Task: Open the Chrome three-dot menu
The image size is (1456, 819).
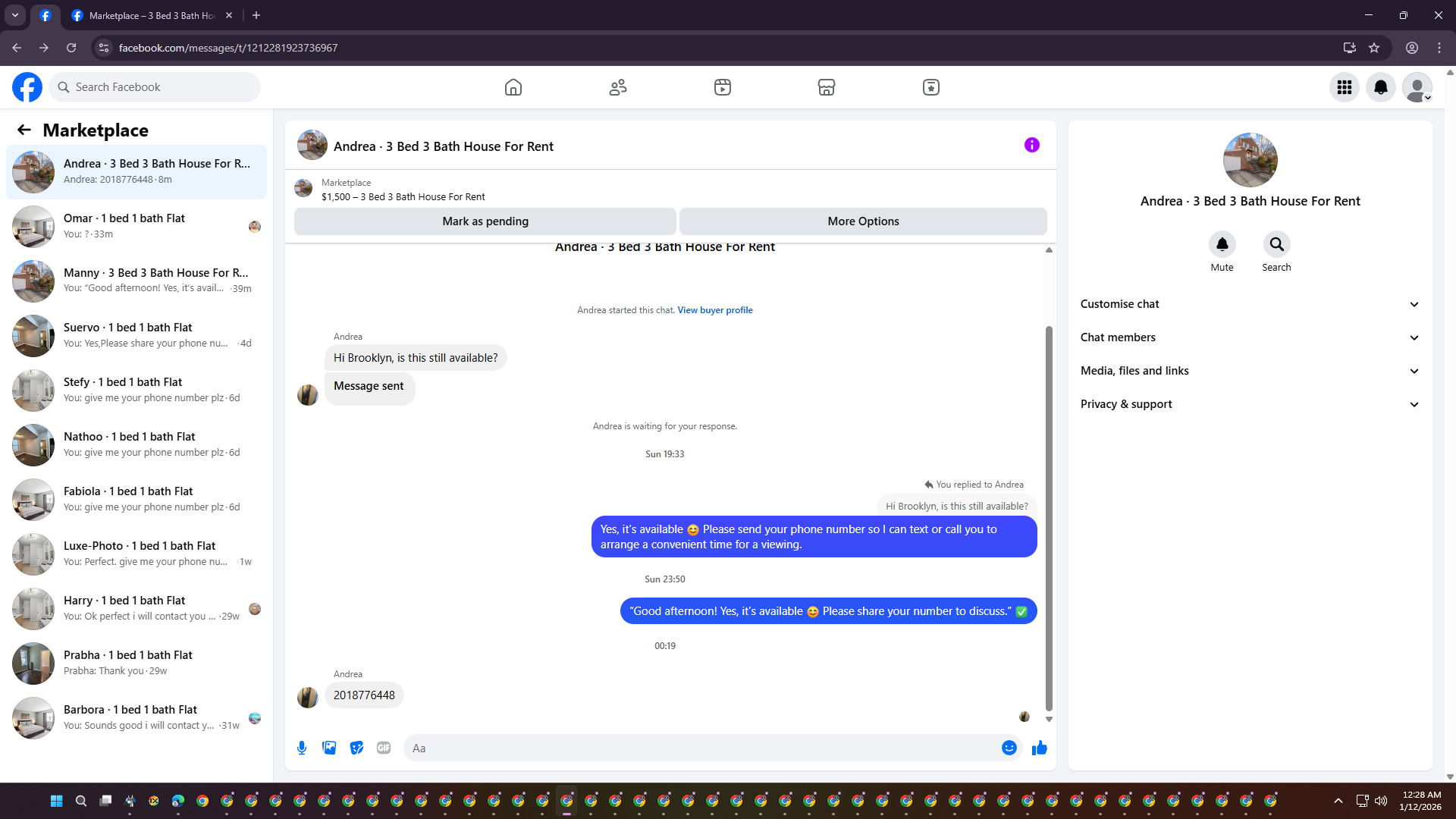Action: (1439, 48)
